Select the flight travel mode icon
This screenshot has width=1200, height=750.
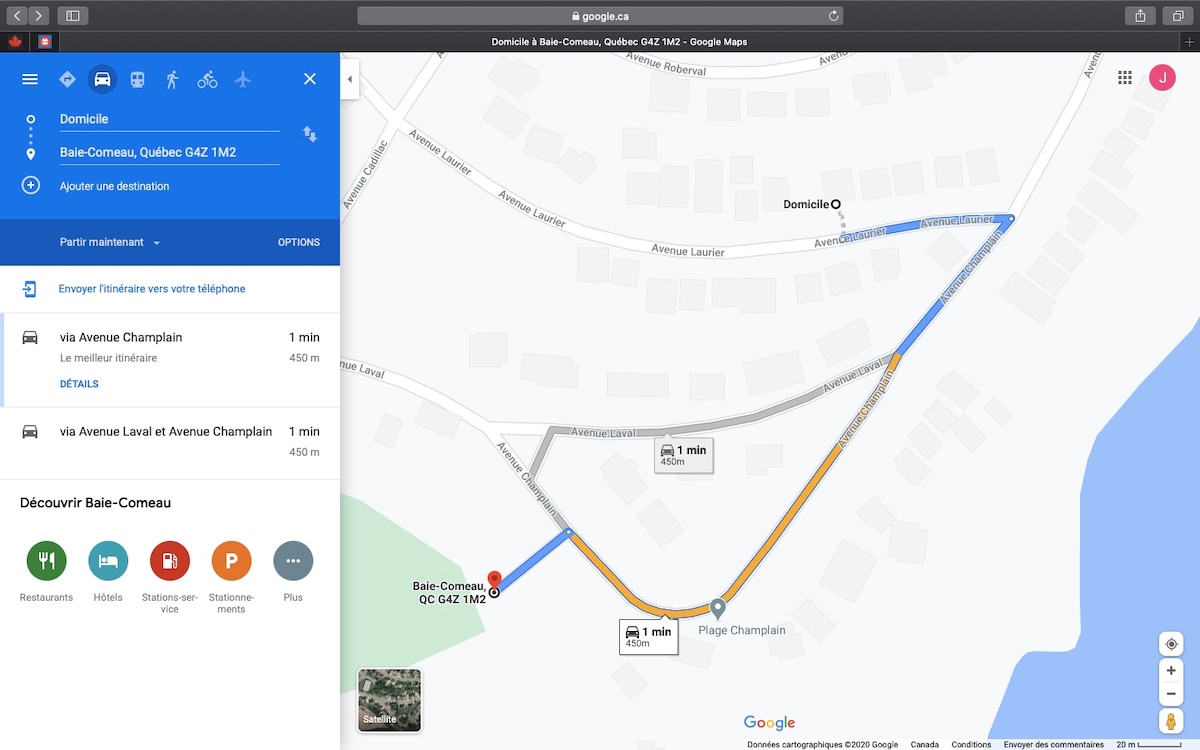[x=243, y=79]
